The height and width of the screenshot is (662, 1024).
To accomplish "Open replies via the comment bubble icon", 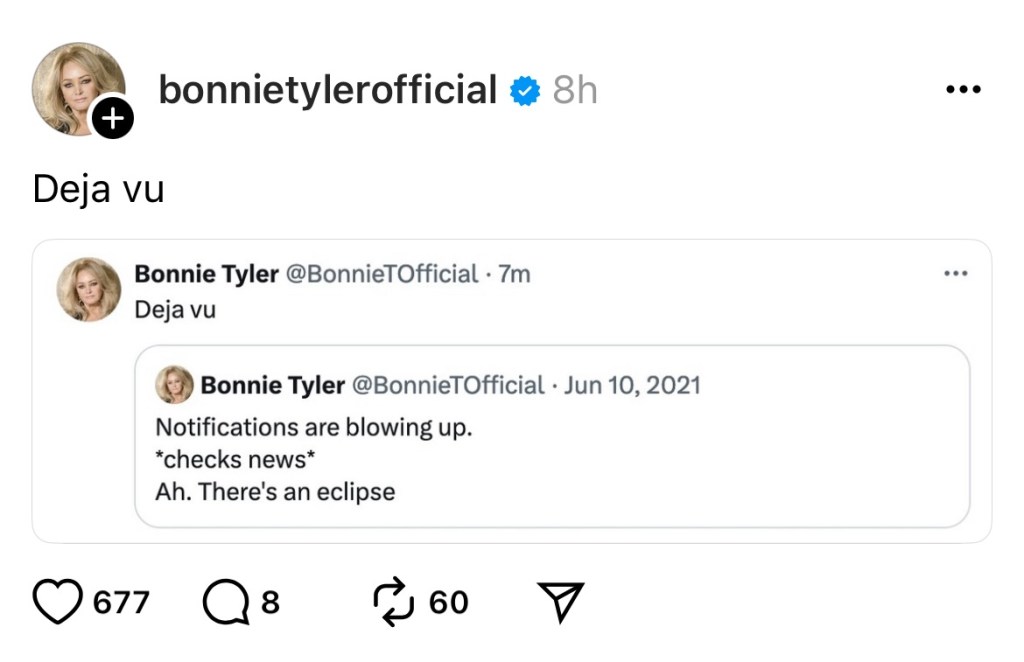I will 224,602.
